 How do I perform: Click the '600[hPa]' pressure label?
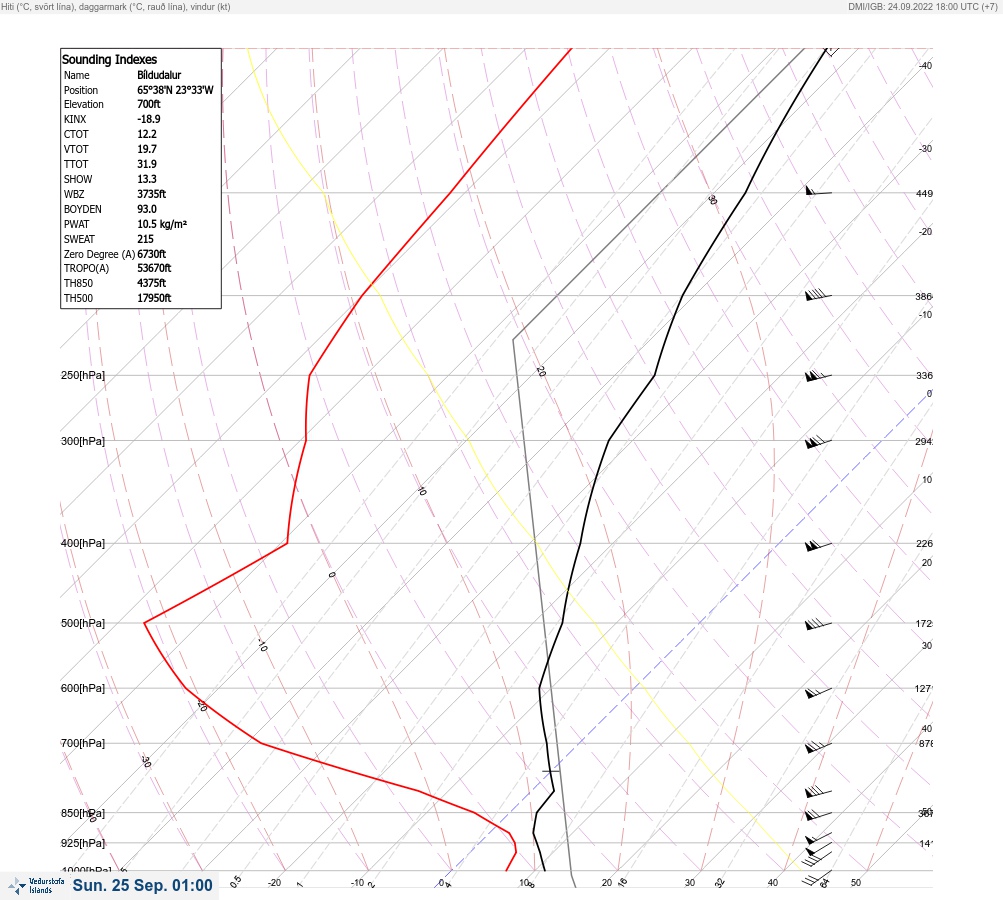pyautogui.click(x=83, y=688)
